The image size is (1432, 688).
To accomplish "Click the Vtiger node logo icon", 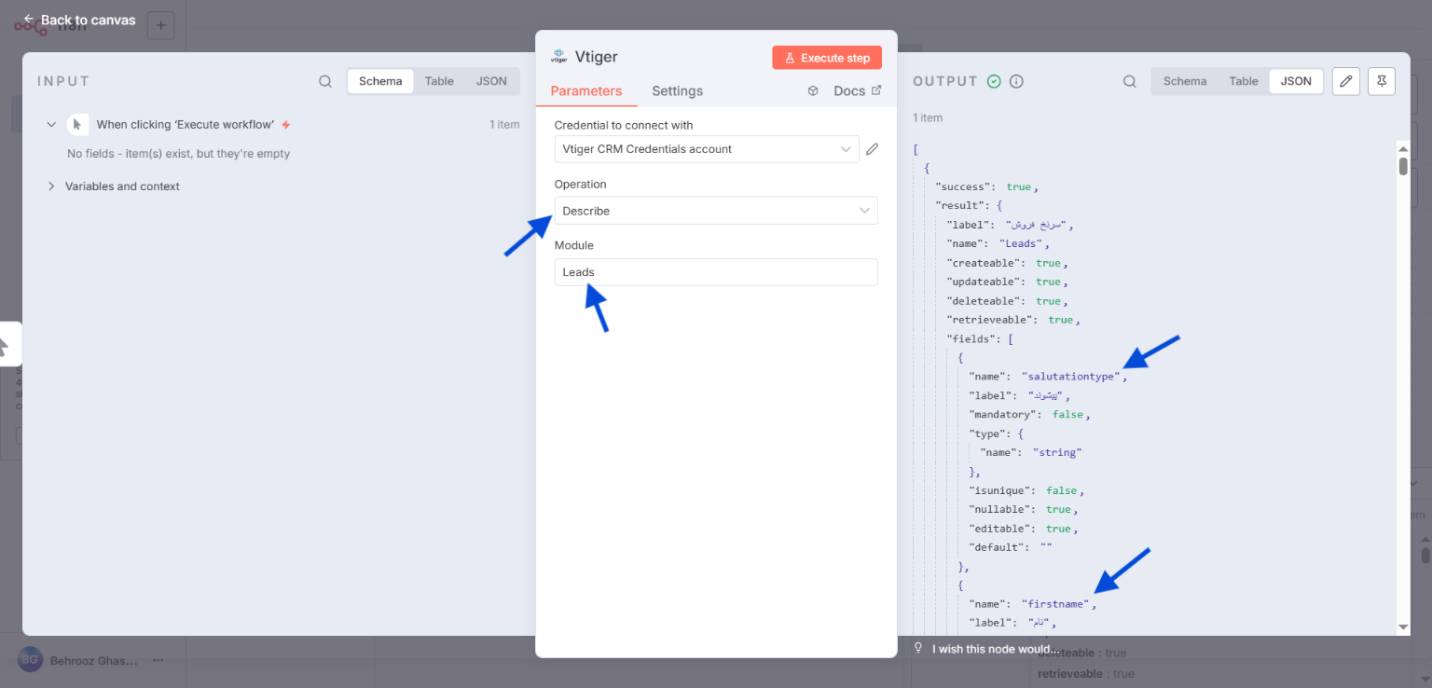I will coord(558,57).
